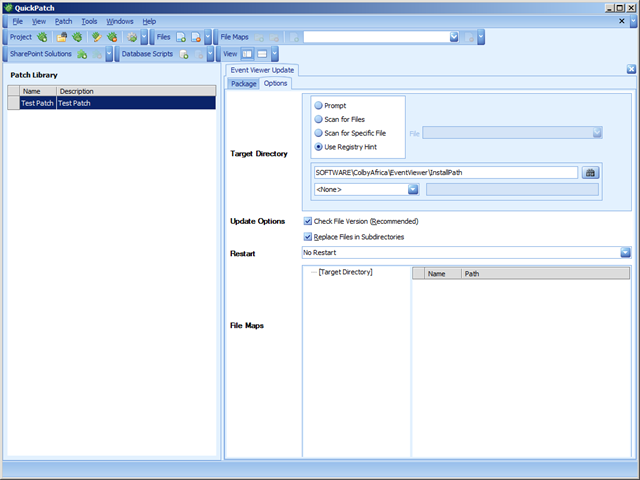
Task: Expand the <None> dropdown list
Action: [x=413, y=189]
